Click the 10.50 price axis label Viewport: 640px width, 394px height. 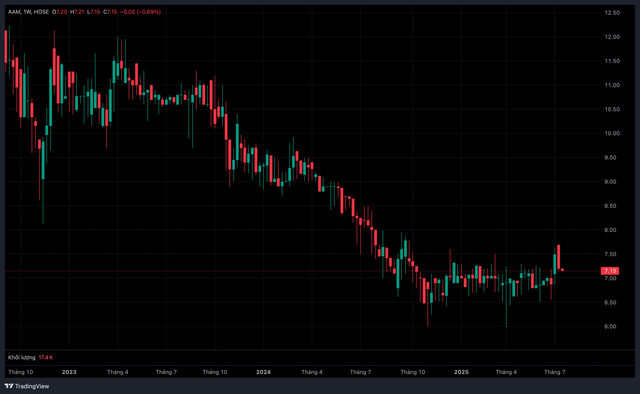[x=612, y=109]
